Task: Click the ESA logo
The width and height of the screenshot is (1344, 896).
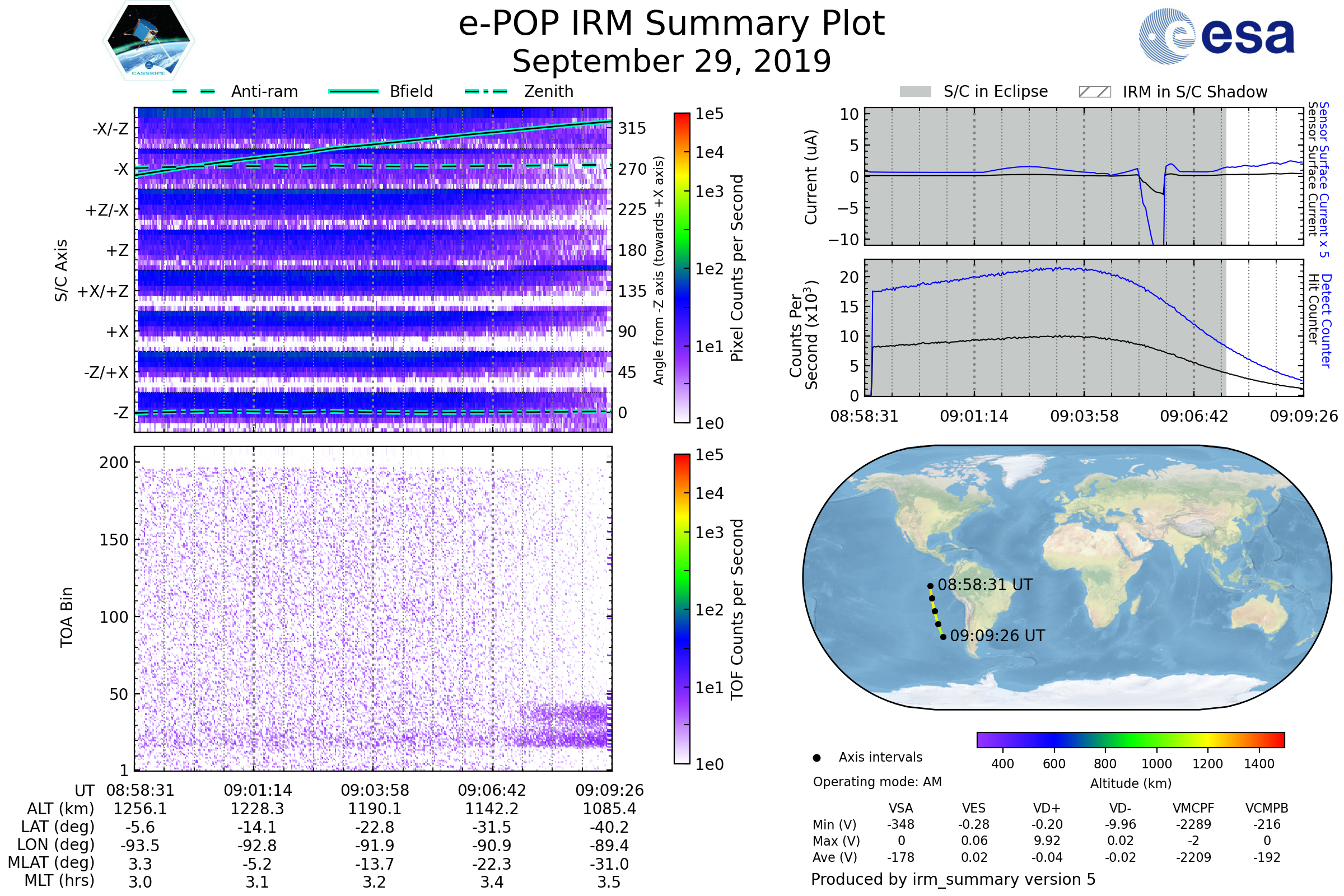Action: [1216, 36]
